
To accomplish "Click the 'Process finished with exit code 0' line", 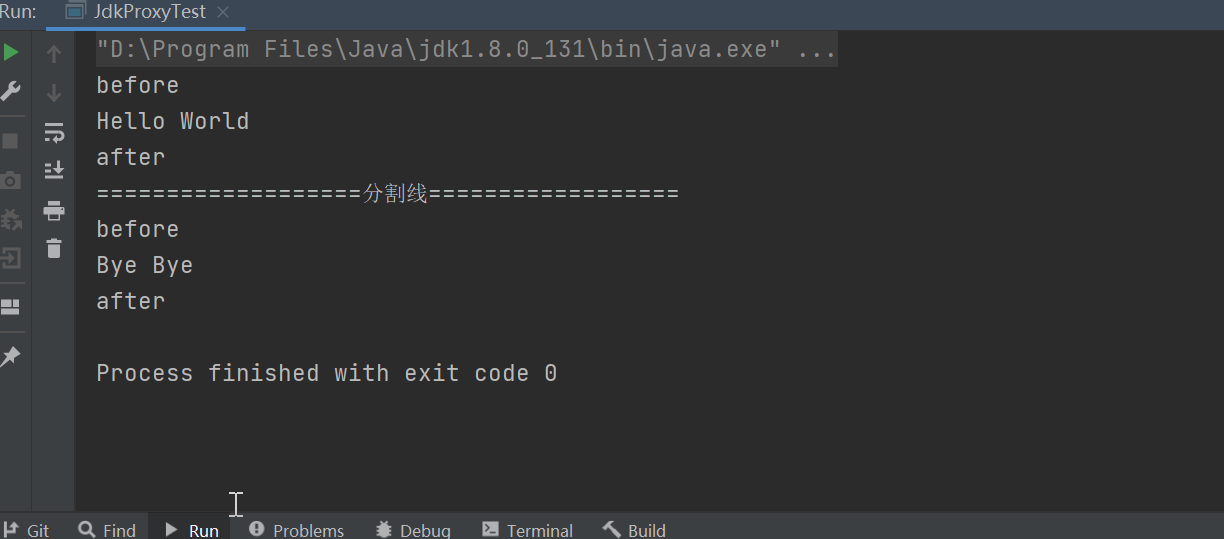I will [327, 373].
